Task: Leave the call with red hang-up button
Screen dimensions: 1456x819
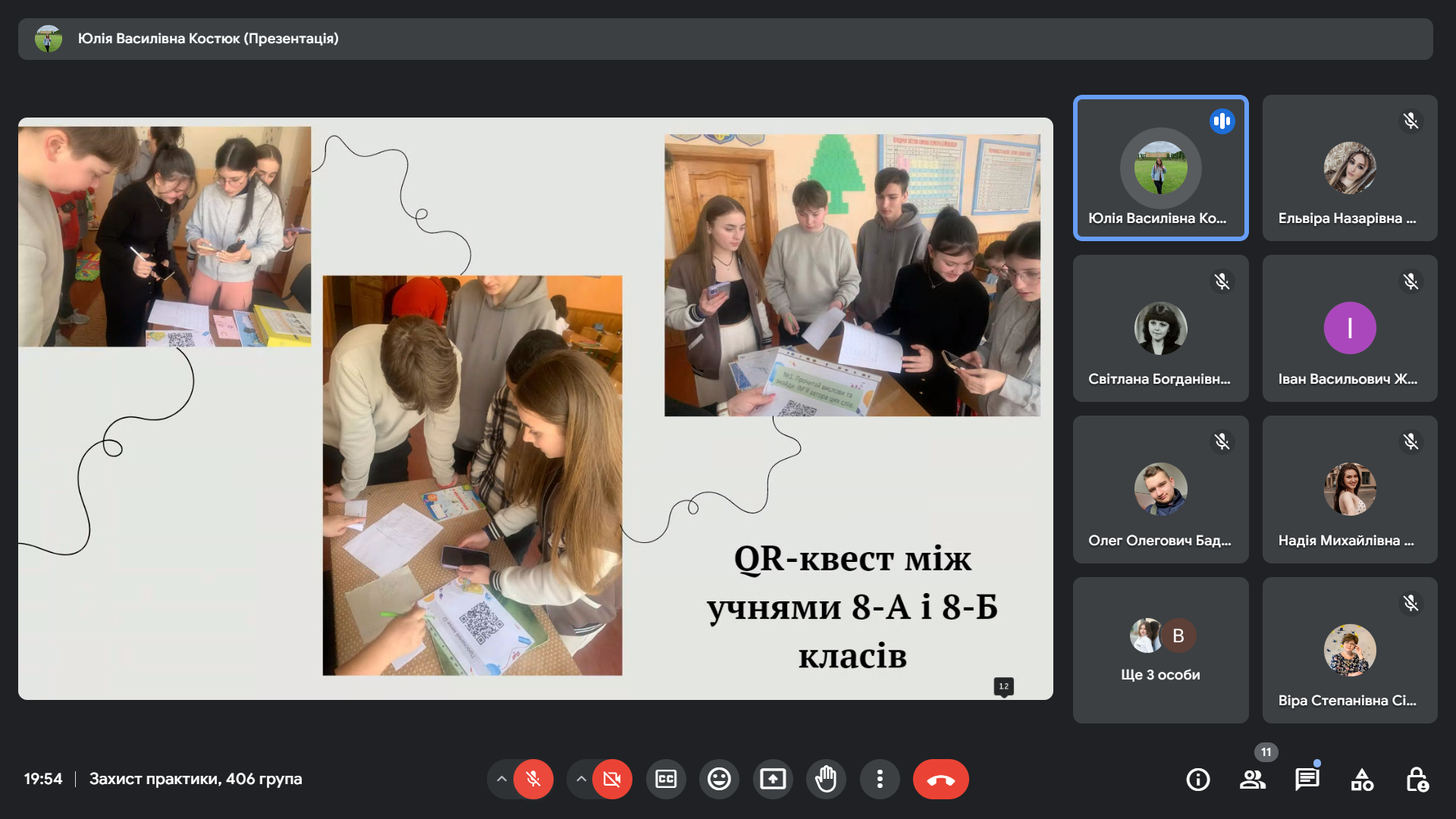Action: 941,779
